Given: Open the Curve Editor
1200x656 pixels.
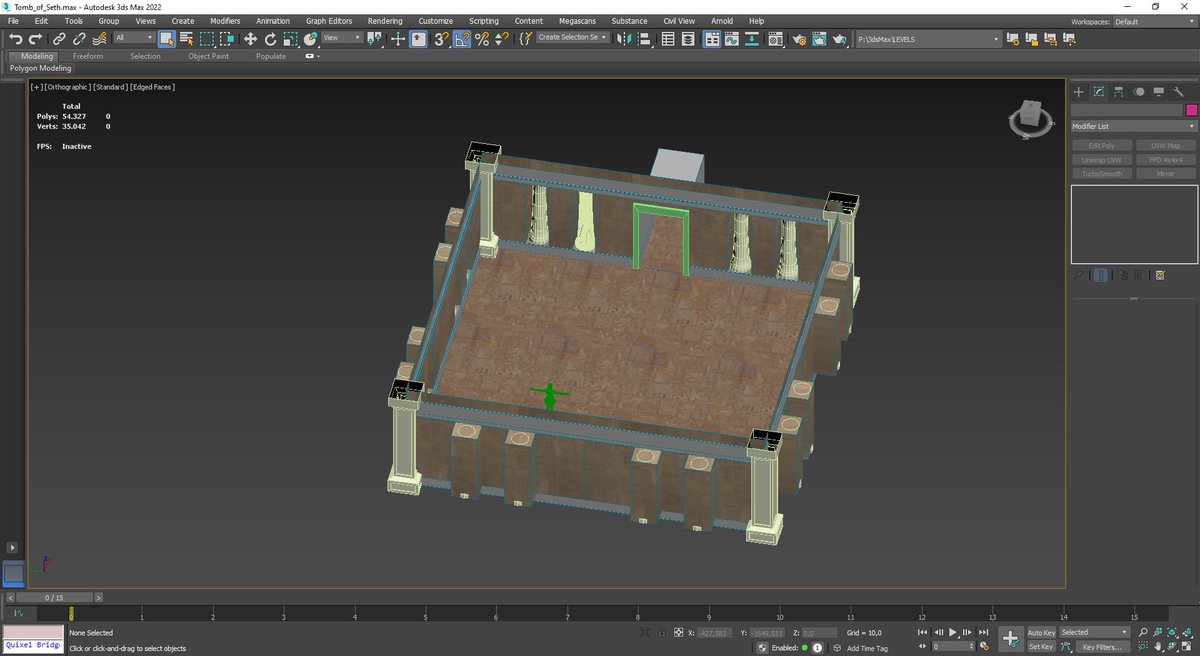Looking at the screenshot, I should pos(734,38).
